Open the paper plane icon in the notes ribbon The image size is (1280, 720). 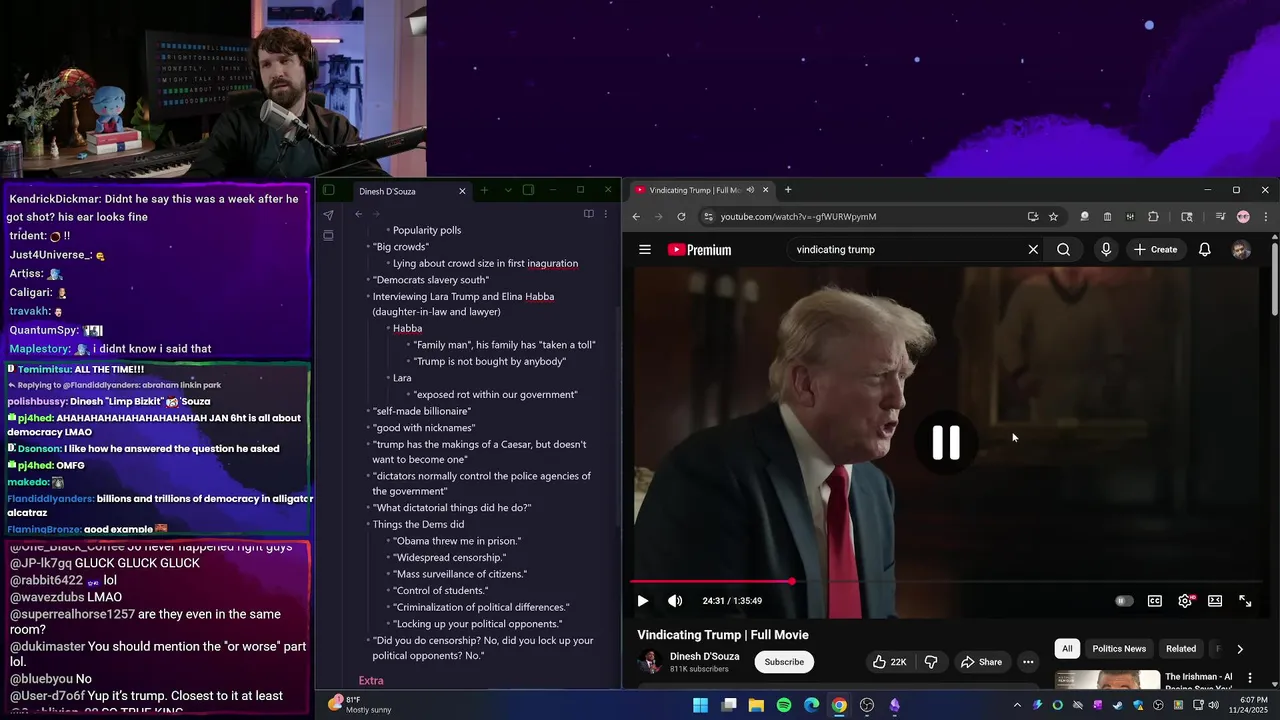point(328,215)
